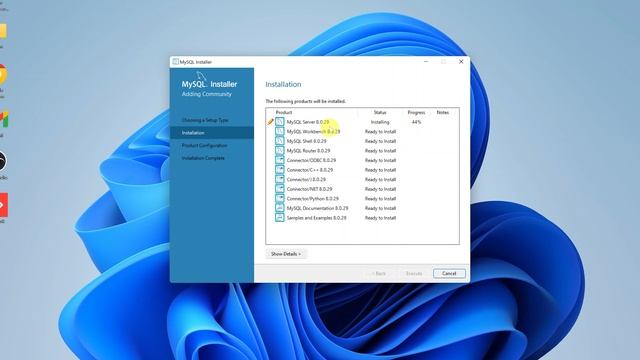Cancel the installation with Cancel button
The width and height of the screenshot is (640, 360).
tap(449, 273)
